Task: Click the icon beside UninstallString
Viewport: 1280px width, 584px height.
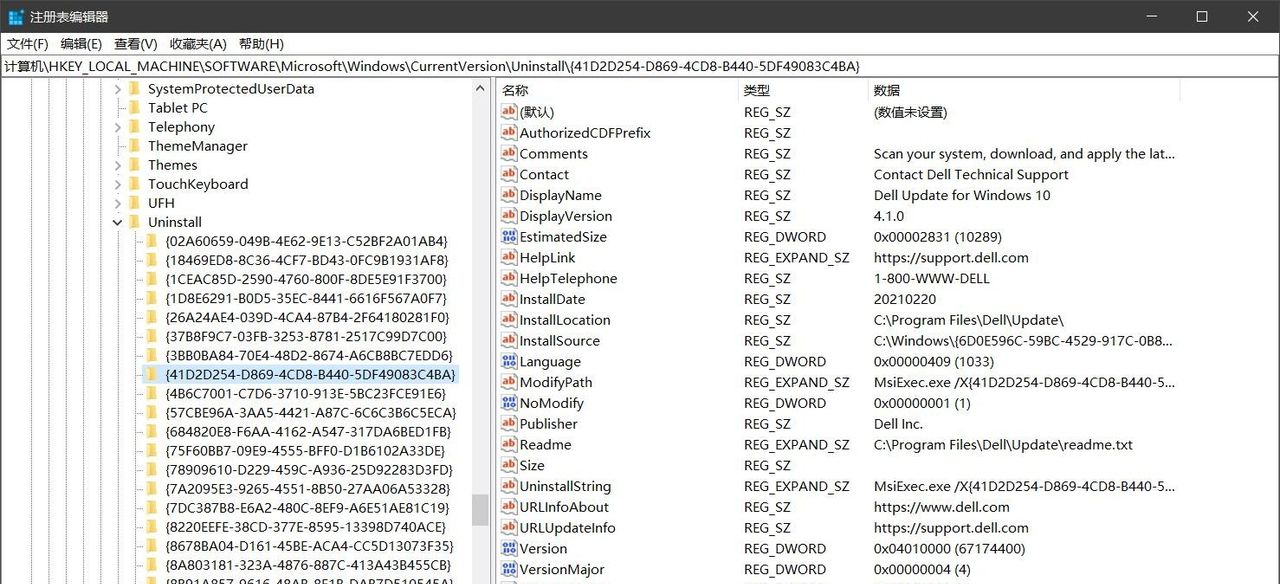Action: click(x=509, y=486)
